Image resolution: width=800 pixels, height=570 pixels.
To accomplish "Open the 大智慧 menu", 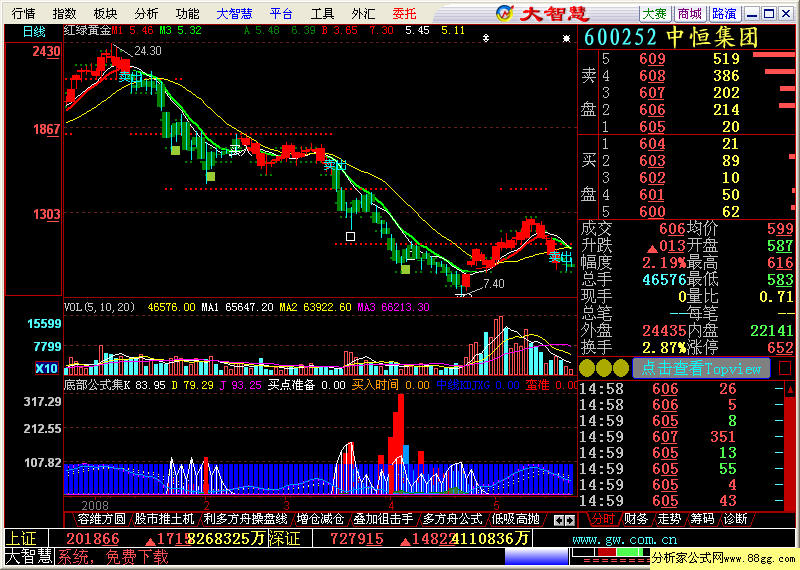I will point(234,14).
